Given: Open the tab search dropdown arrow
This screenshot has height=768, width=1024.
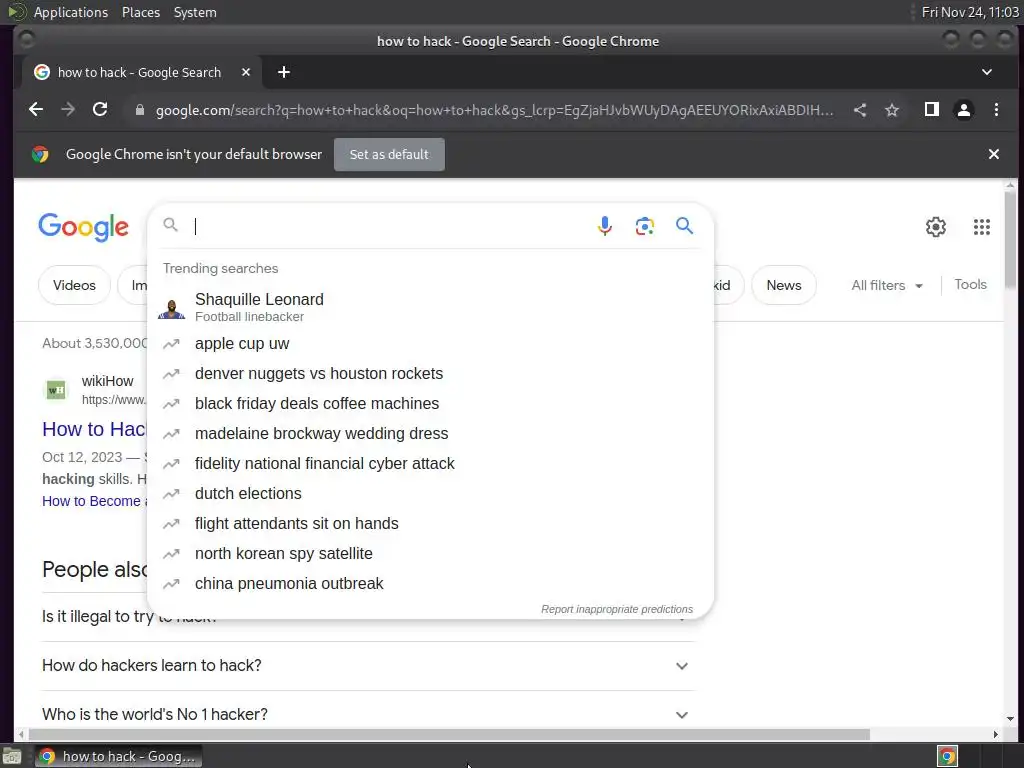Looking at the screenshot, I should tap(987, 72).
